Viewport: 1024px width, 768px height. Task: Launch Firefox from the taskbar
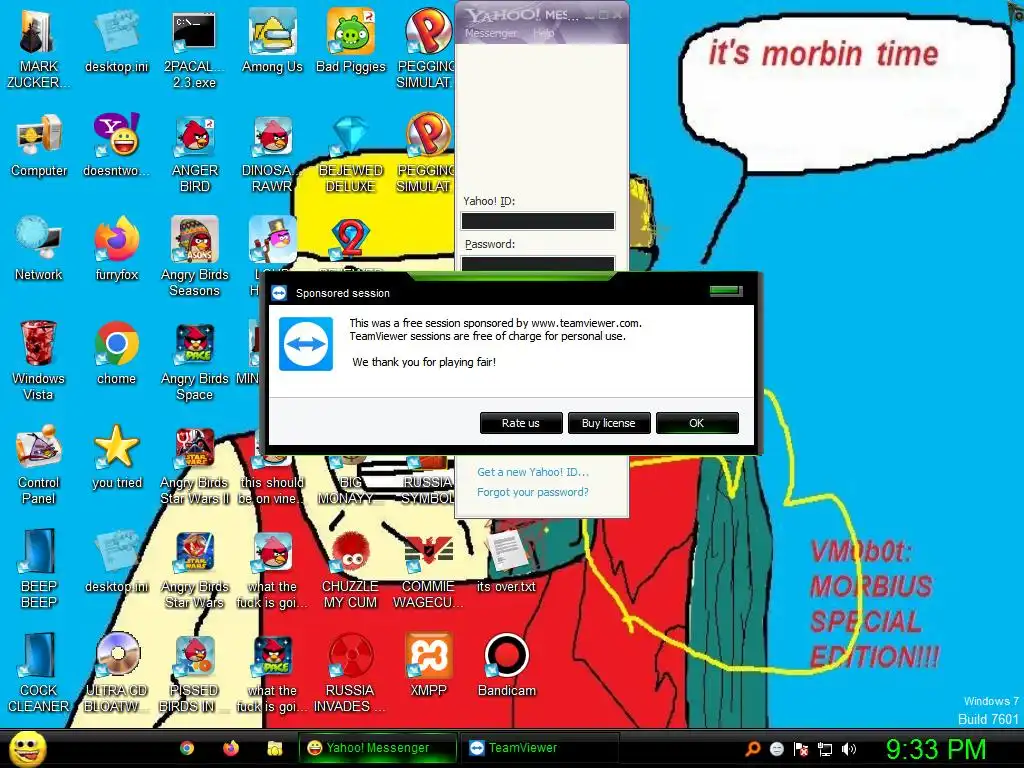(x=231, y=748)
